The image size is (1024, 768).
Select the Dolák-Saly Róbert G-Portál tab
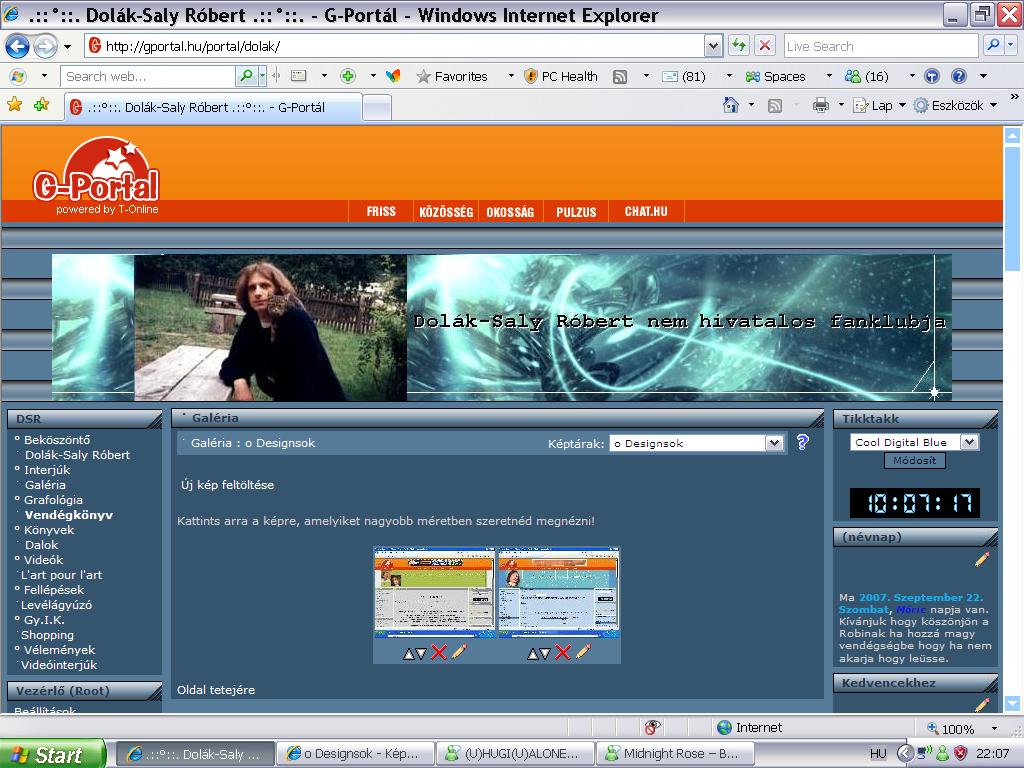coord(213,107)
